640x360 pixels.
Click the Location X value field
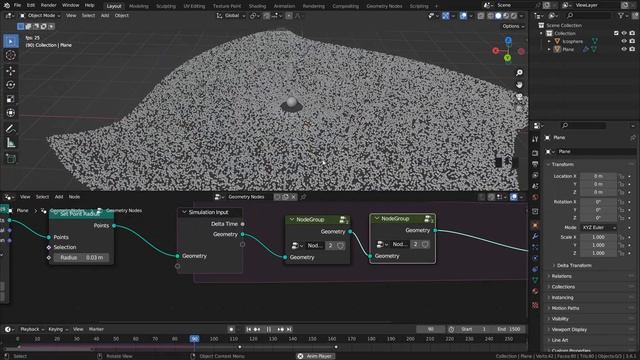[x=598, y=176]
